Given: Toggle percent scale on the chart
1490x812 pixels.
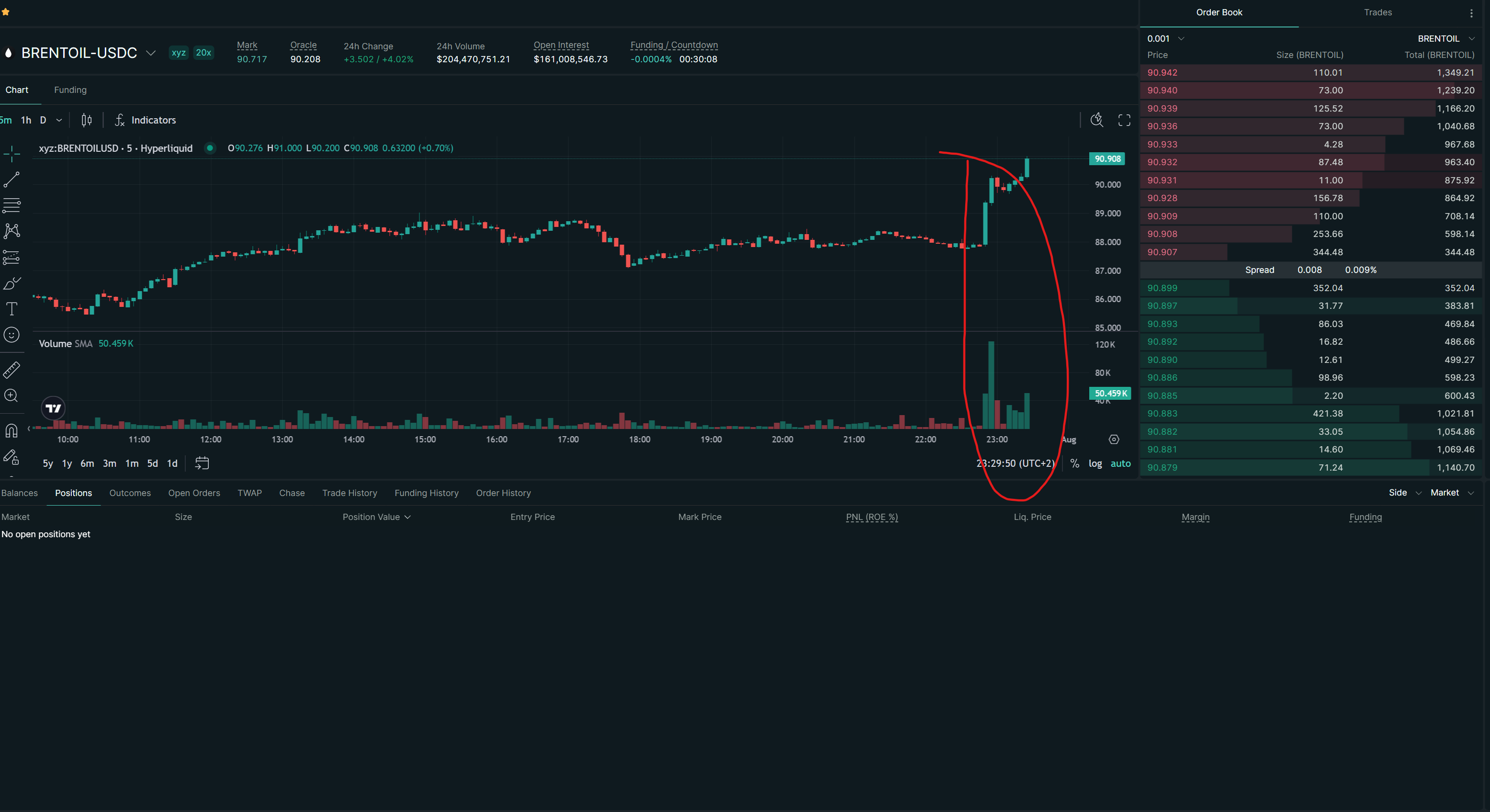Looking at the screenshot, I should (x=1074, y=463).
